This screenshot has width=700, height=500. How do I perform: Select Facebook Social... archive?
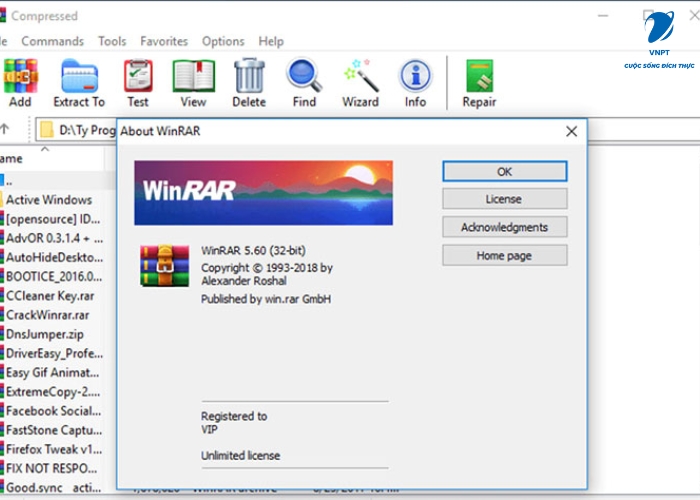tap(52, 411)
